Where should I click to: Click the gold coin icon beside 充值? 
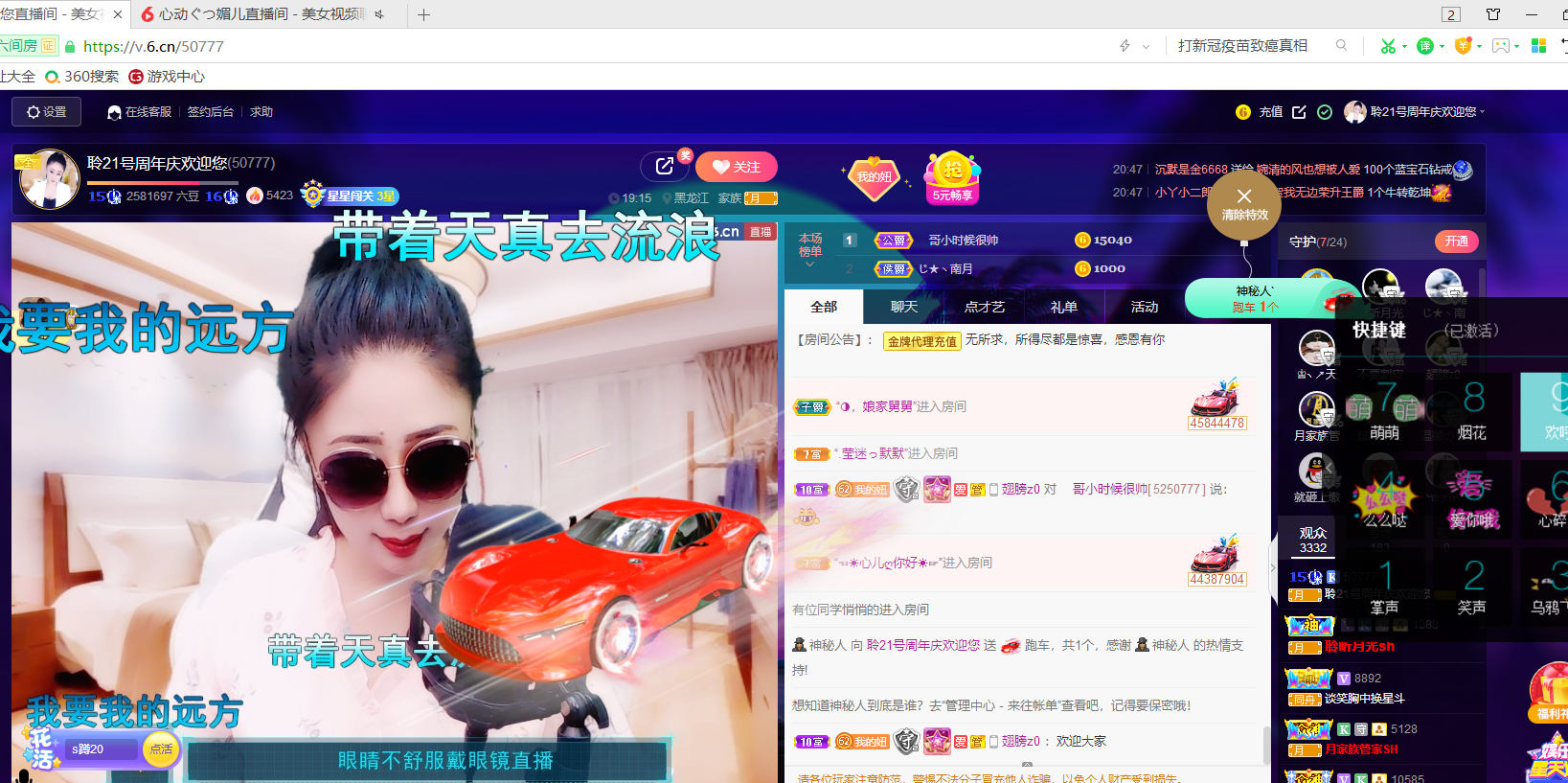click(x=1243, y=112)
